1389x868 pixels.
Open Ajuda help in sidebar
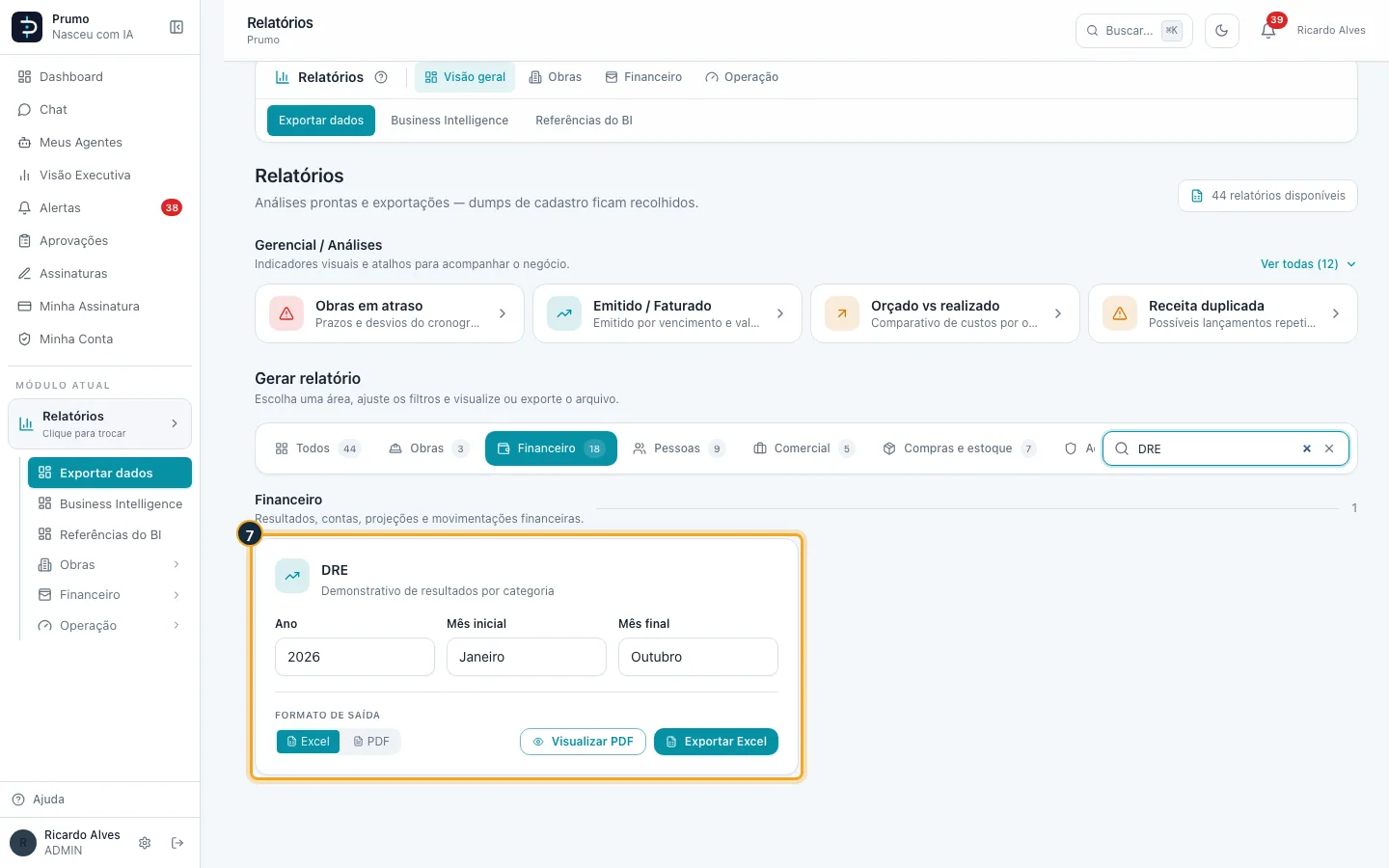[x=100, y=800]
